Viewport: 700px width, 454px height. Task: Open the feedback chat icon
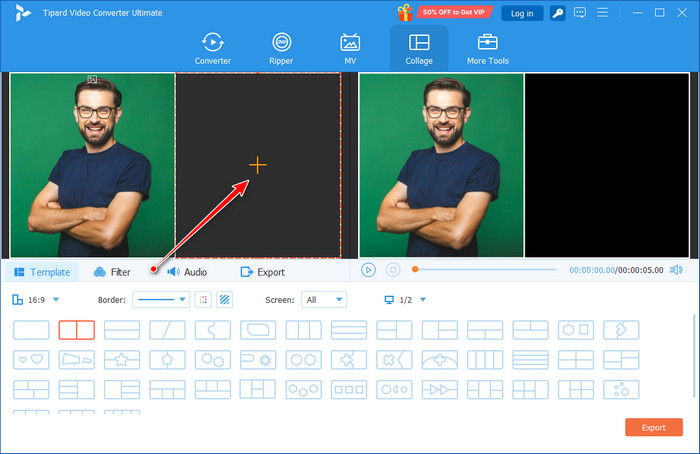(x=580, y=12)
